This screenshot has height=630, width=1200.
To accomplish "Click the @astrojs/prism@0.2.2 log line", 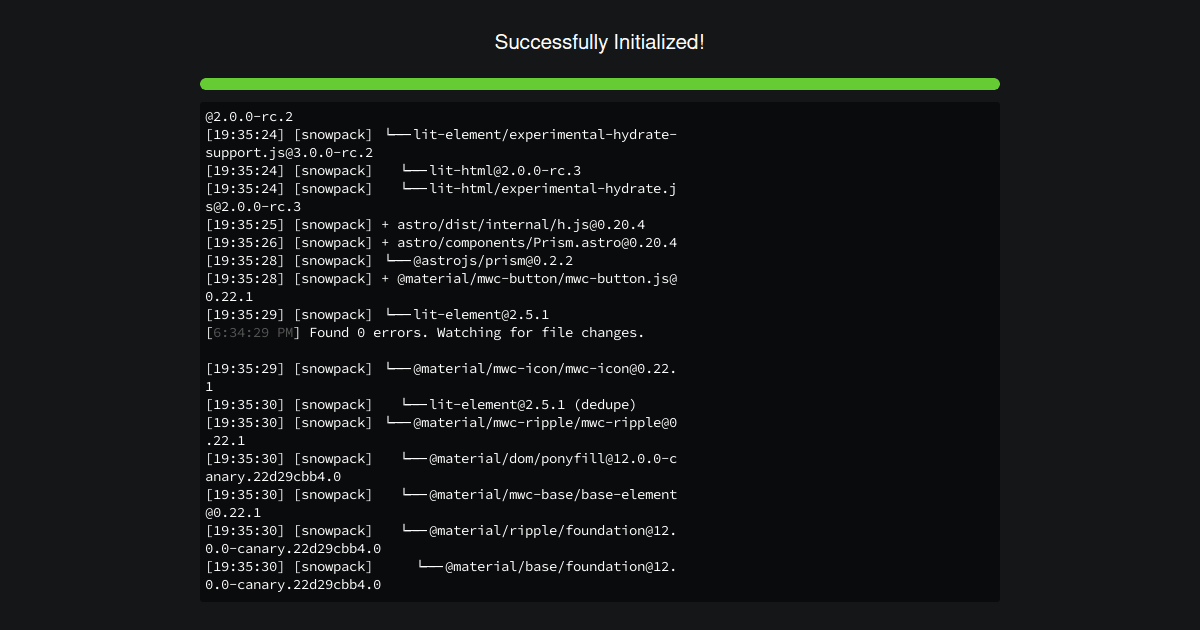I will [x=389, y=261].
